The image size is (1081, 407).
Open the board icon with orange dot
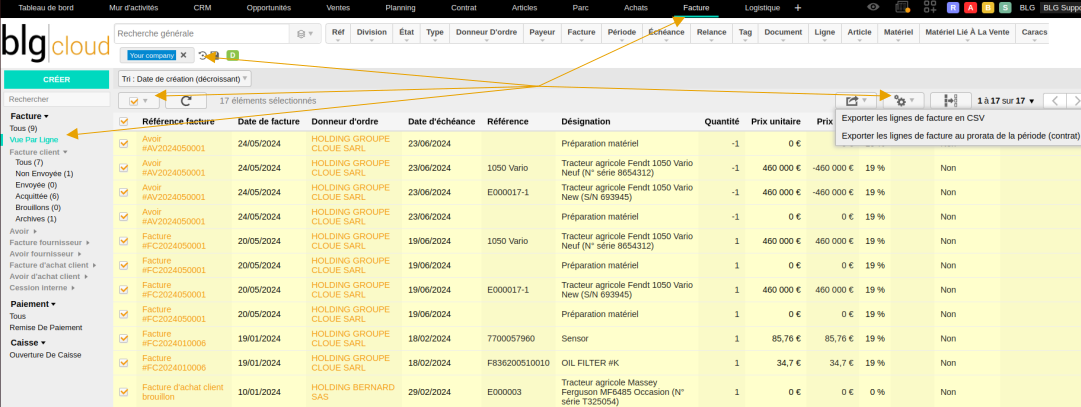(902, 7)
